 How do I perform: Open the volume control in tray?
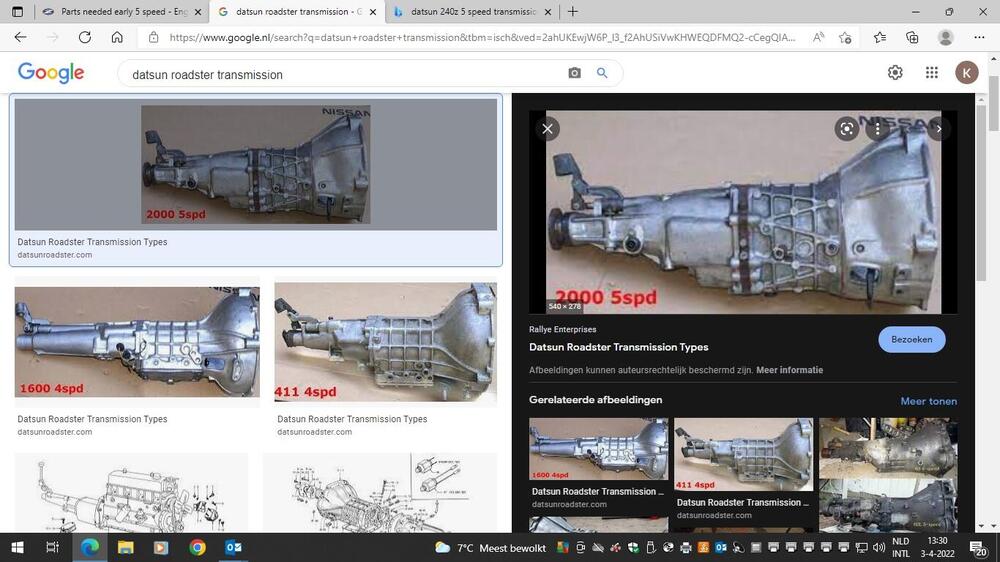coord(879,547)
